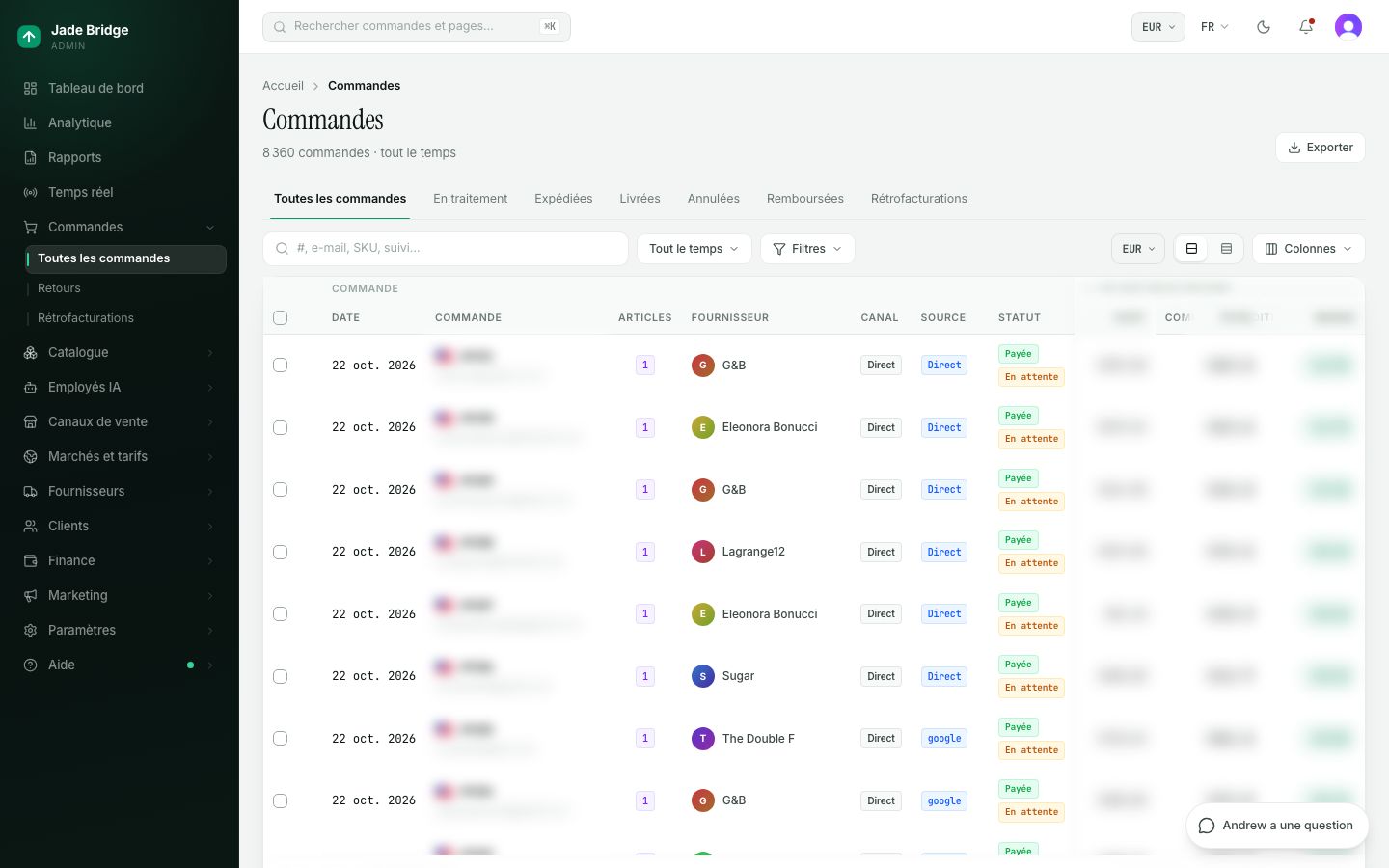This screenshot has width=1389, height=868.
Task: Click The Double F supplier avatar
Action: 703,739
